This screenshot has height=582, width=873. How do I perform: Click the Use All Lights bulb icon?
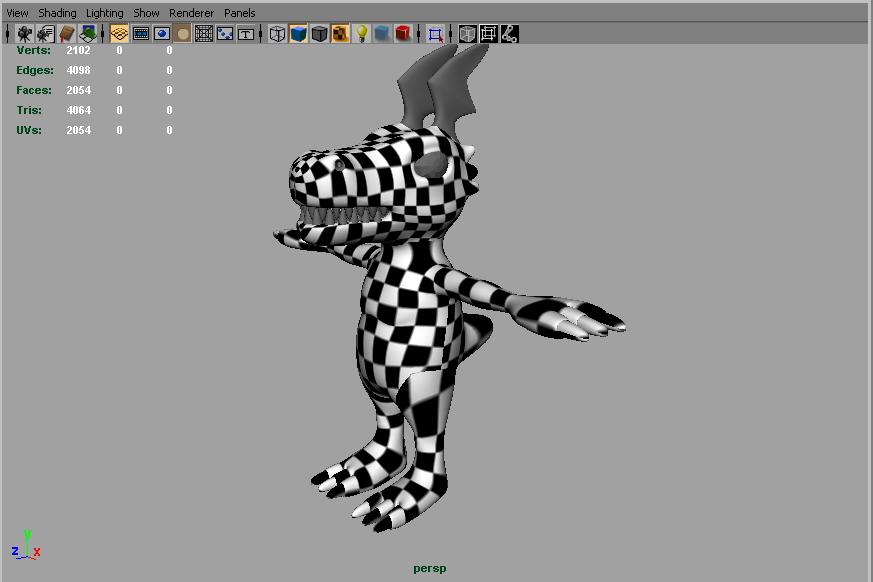pos(361,34)
